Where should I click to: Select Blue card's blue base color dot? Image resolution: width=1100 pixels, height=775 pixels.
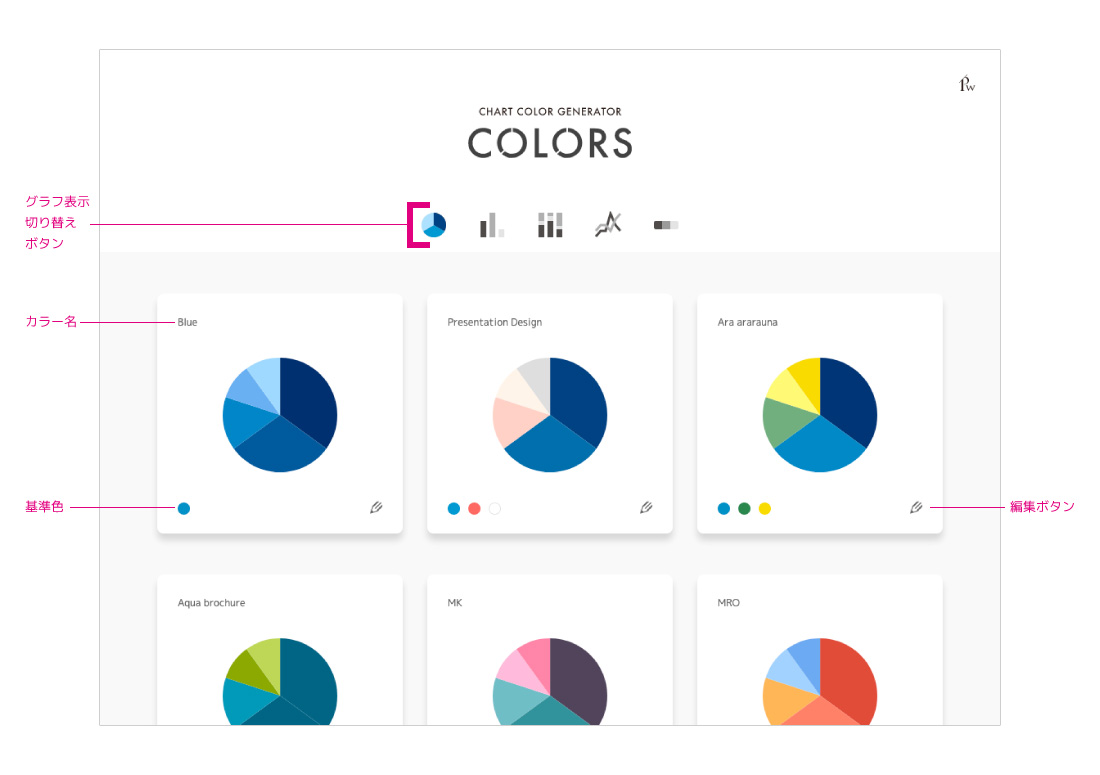tap(184, 508)
